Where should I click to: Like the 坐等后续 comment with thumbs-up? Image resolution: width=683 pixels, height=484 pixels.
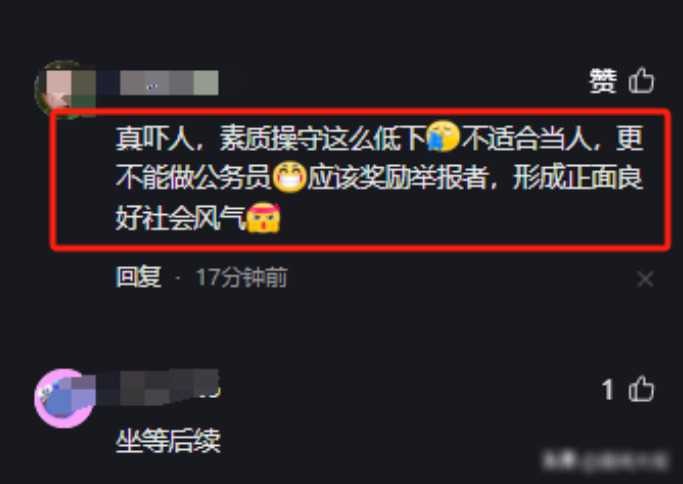coord(641,388)
